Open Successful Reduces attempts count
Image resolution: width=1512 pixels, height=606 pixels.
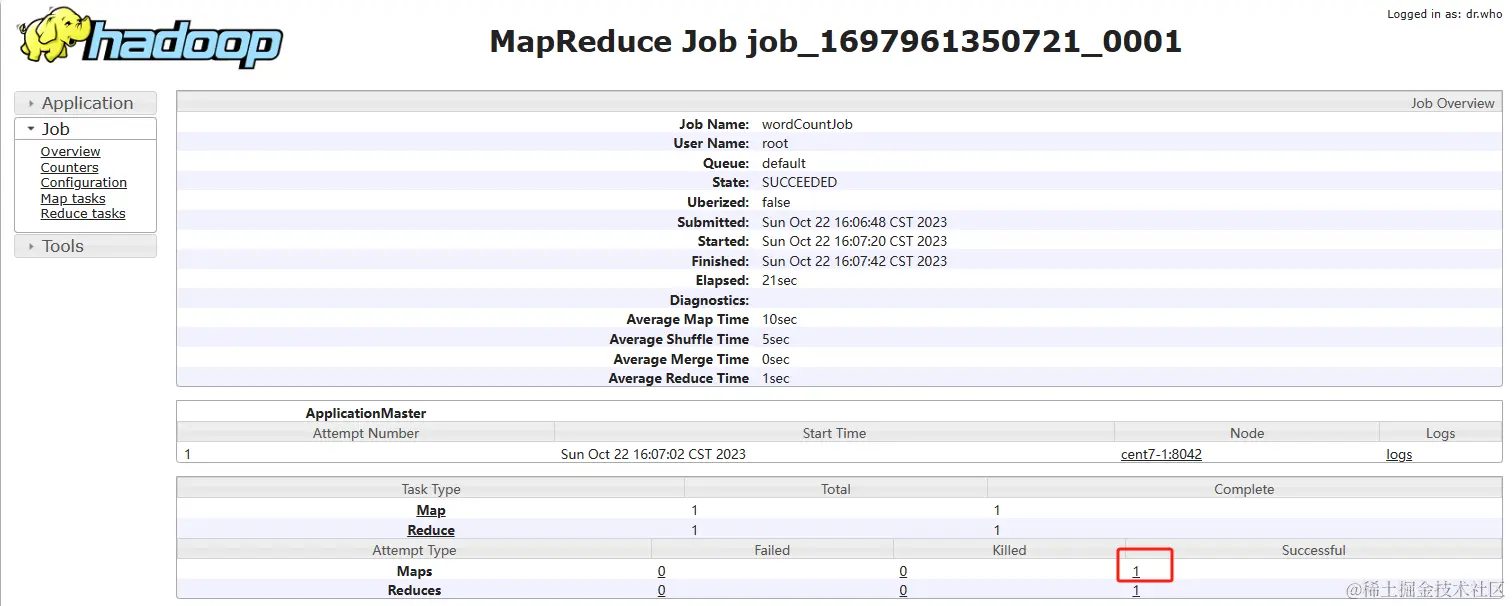[1136, 591]
